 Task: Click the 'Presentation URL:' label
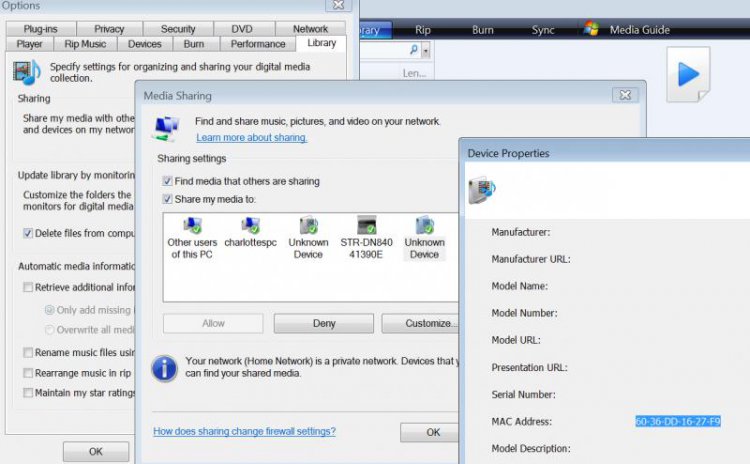[529, 368]
